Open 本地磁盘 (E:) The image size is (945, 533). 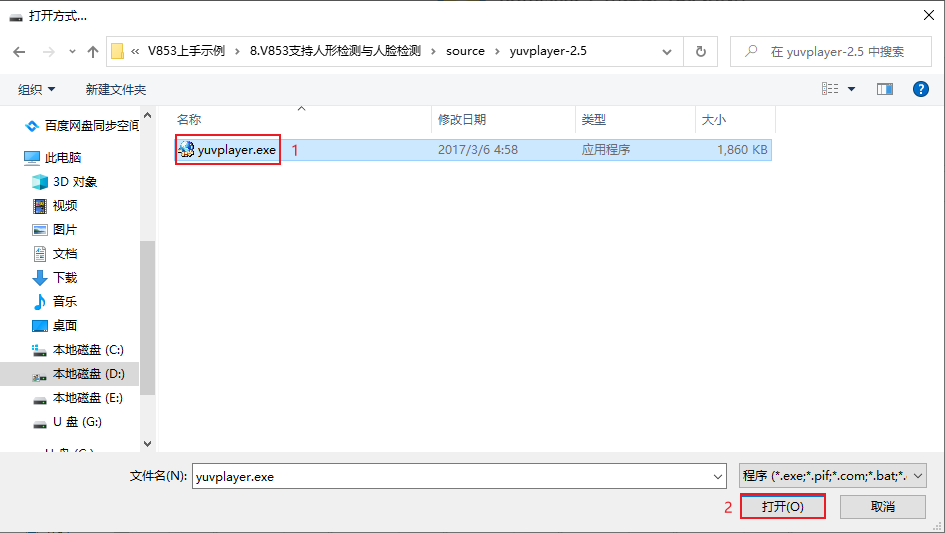[x=88, y=398]
